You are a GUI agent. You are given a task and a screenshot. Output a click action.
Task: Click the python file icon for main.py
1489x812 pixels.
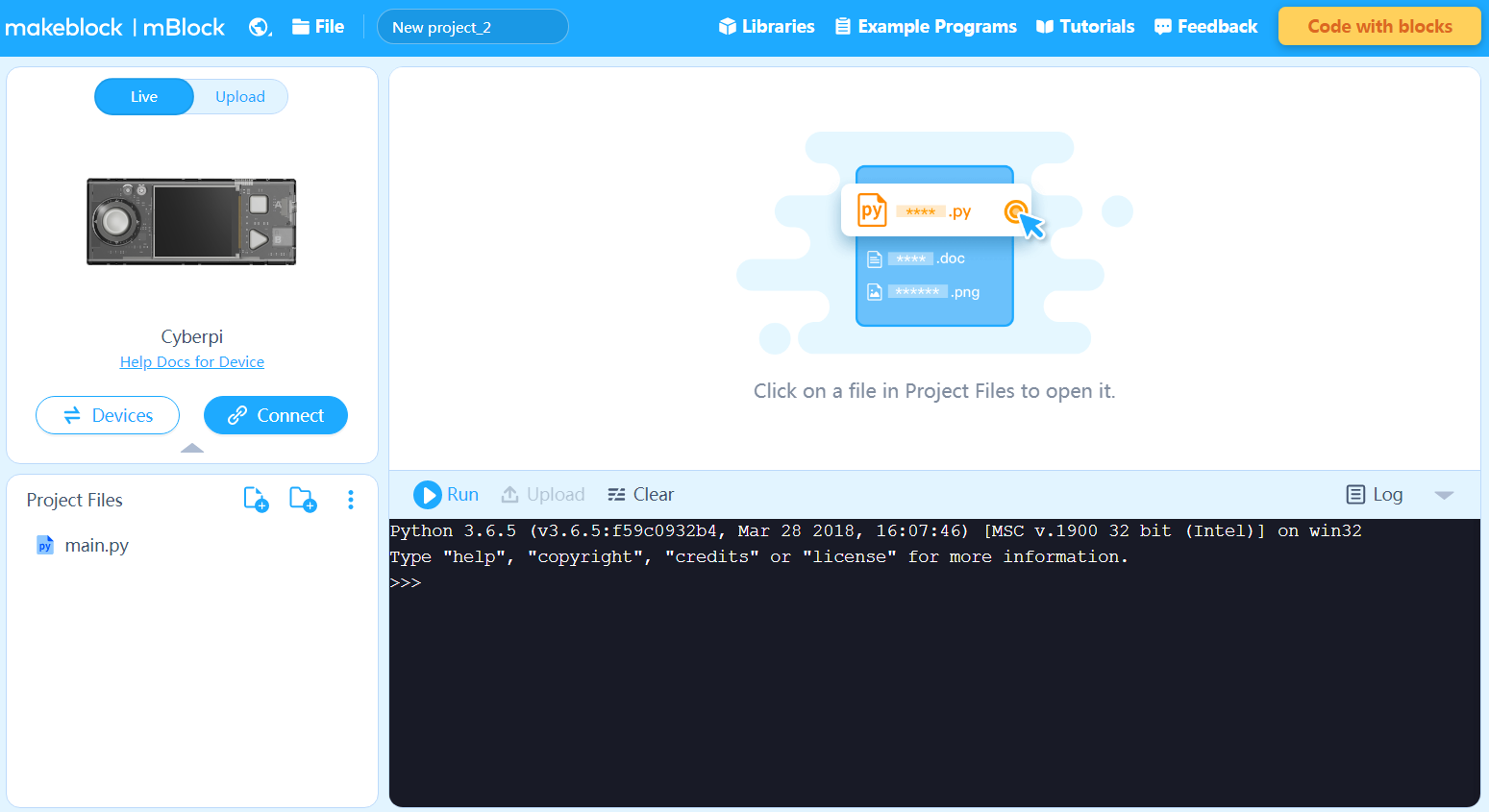click(x=45, y=546)
